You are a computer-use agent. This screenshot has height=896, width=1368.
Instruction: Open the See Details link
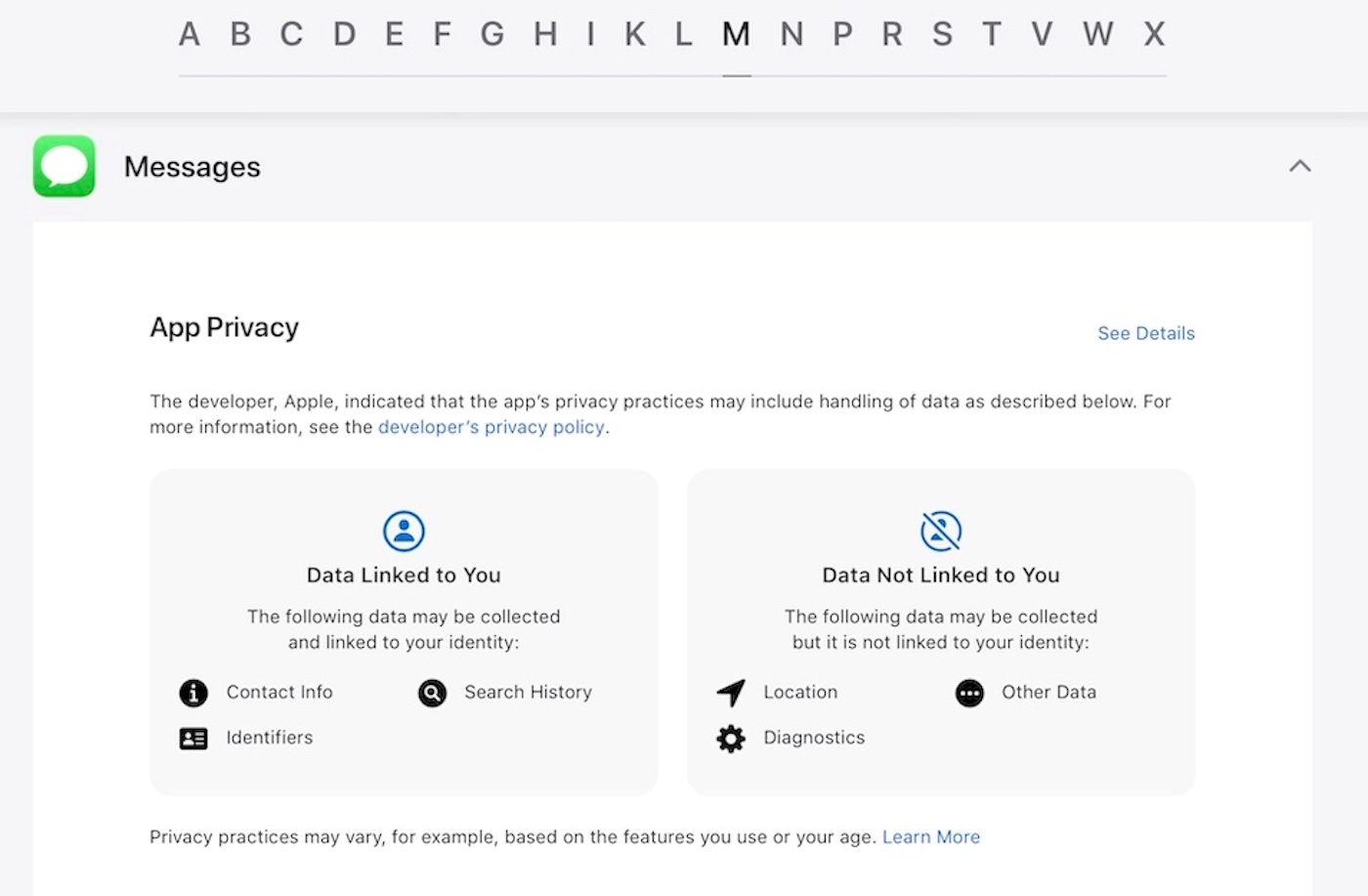tap(1146, 333)
